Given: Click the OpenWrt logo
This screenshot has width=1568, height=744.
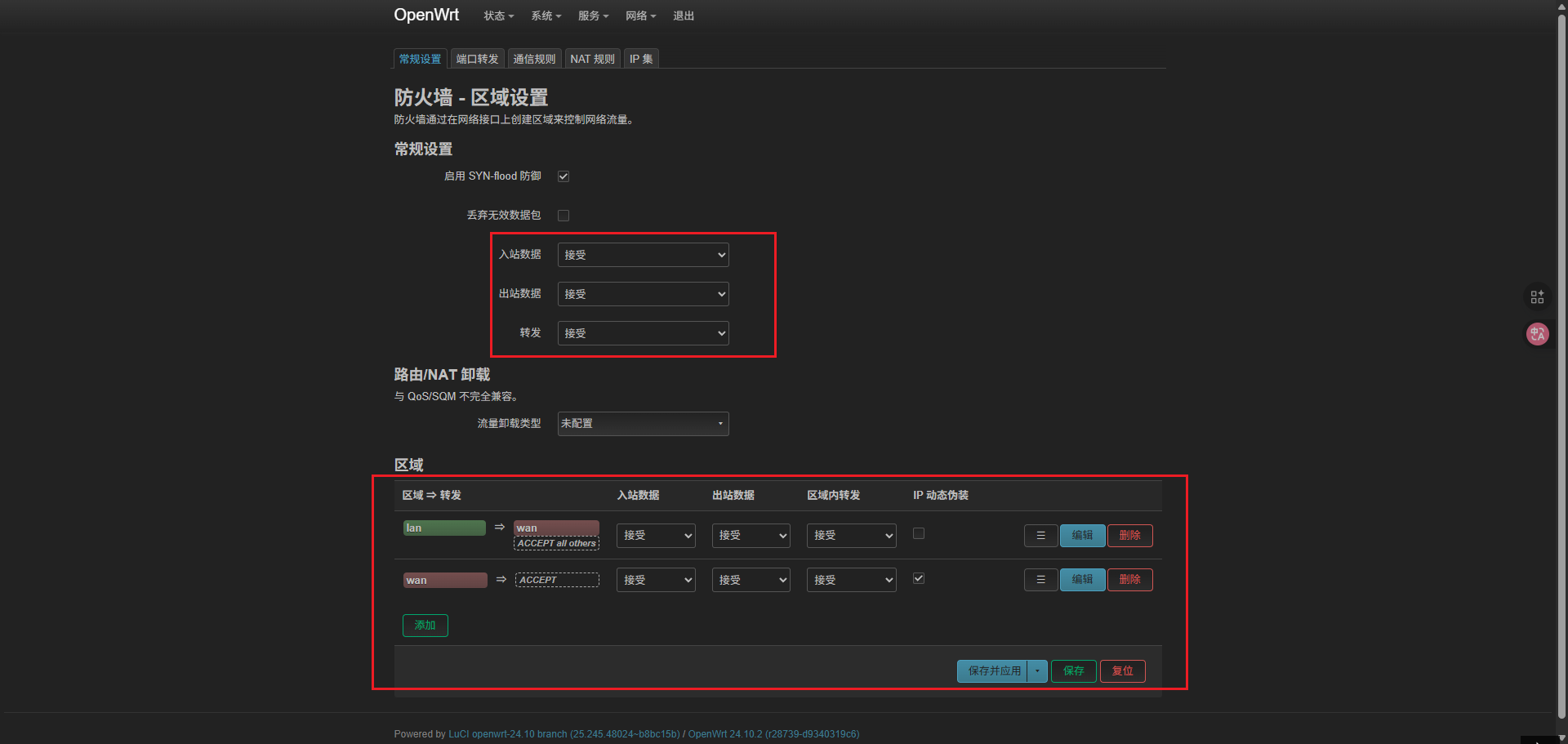Looking at the screenshot, I should click(426, 16).
